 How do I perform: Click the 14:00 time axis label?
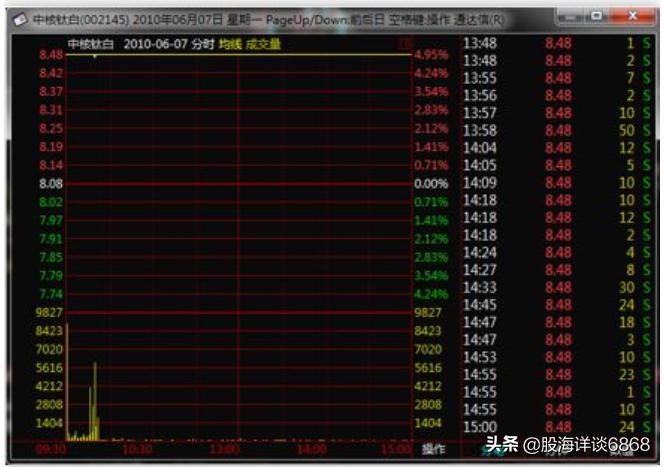tap(311, 449)
